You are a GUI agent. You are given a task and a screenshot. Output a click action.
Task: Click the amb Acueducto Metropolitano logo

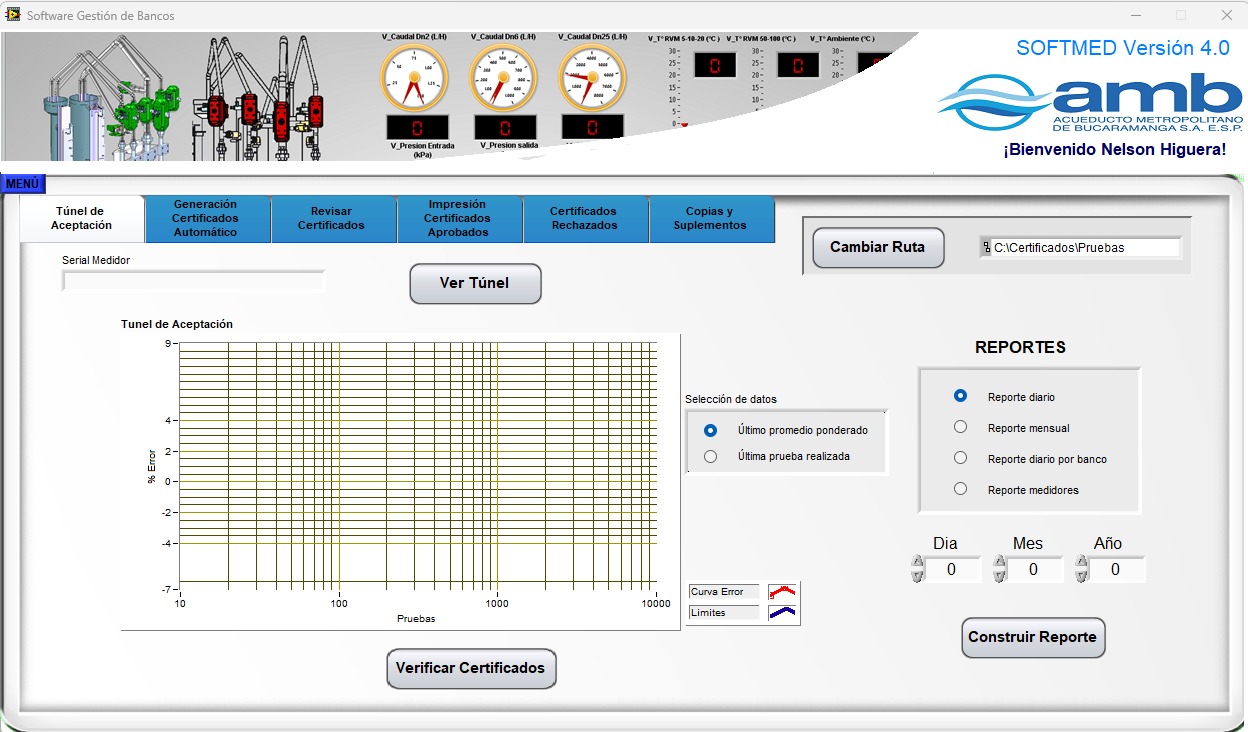(1088, 103)
